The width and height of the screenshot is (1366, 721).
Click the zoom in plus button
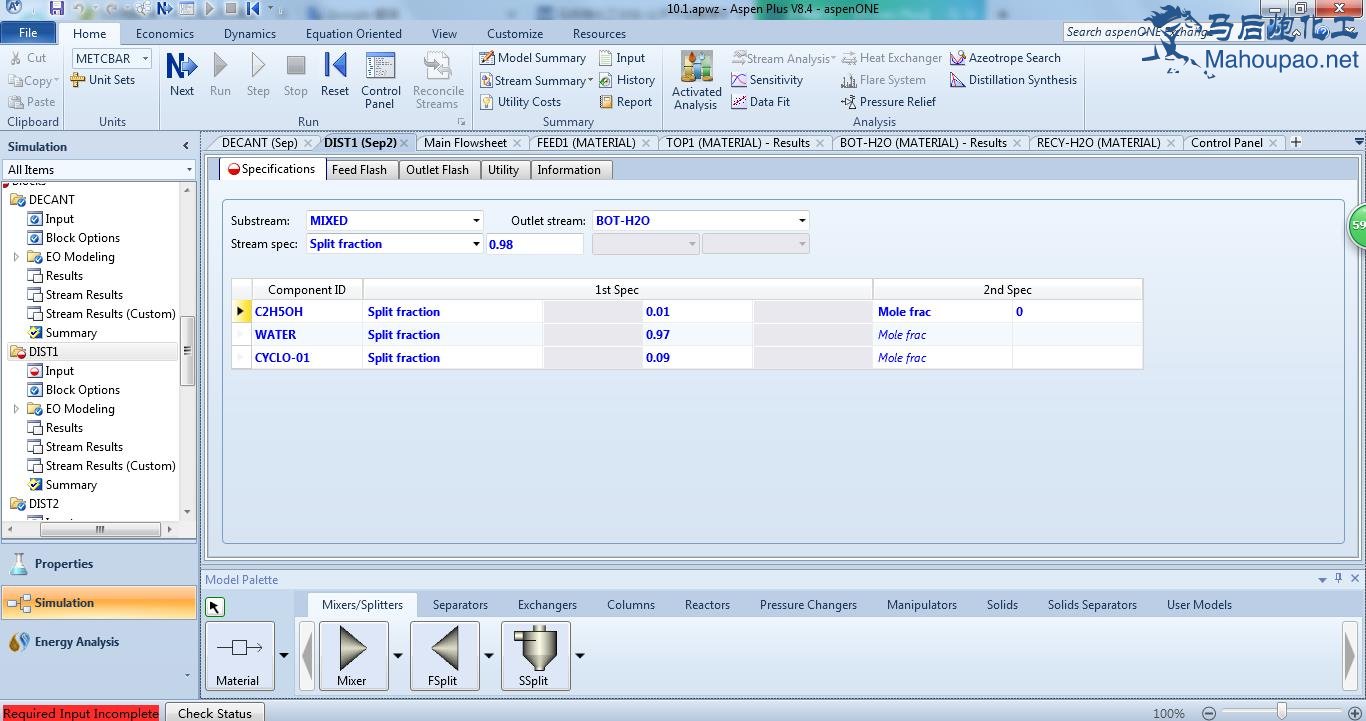click(1355, 713)
